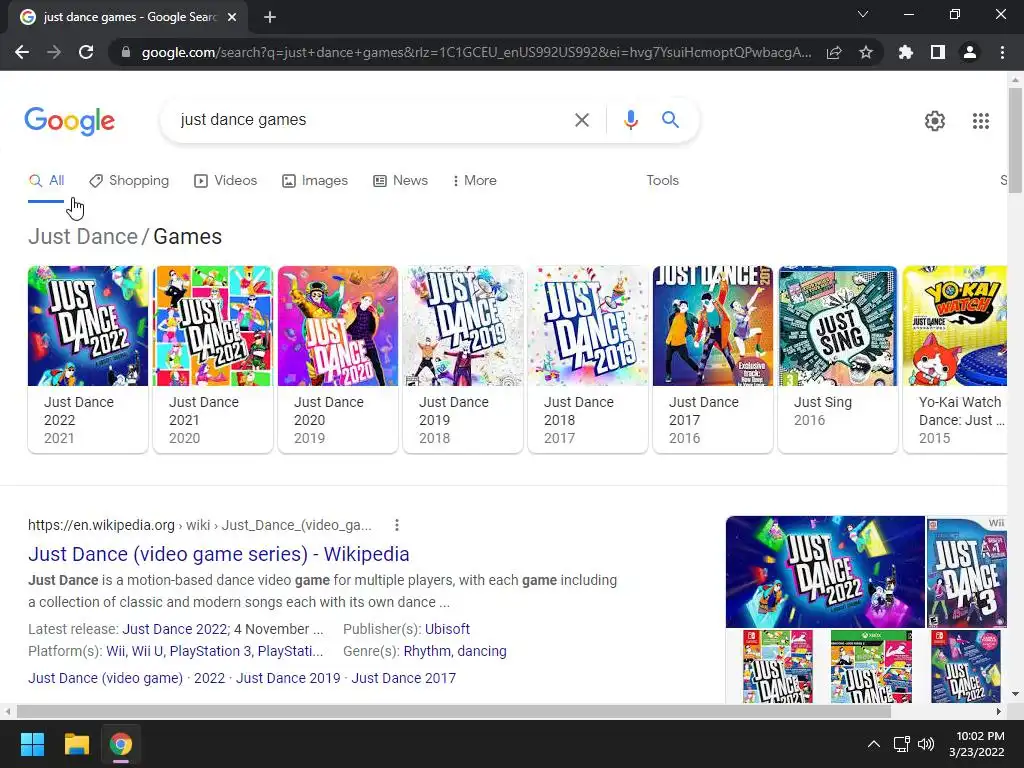
Task: Open the tab search chevron
Action: (x=863, y=14)
